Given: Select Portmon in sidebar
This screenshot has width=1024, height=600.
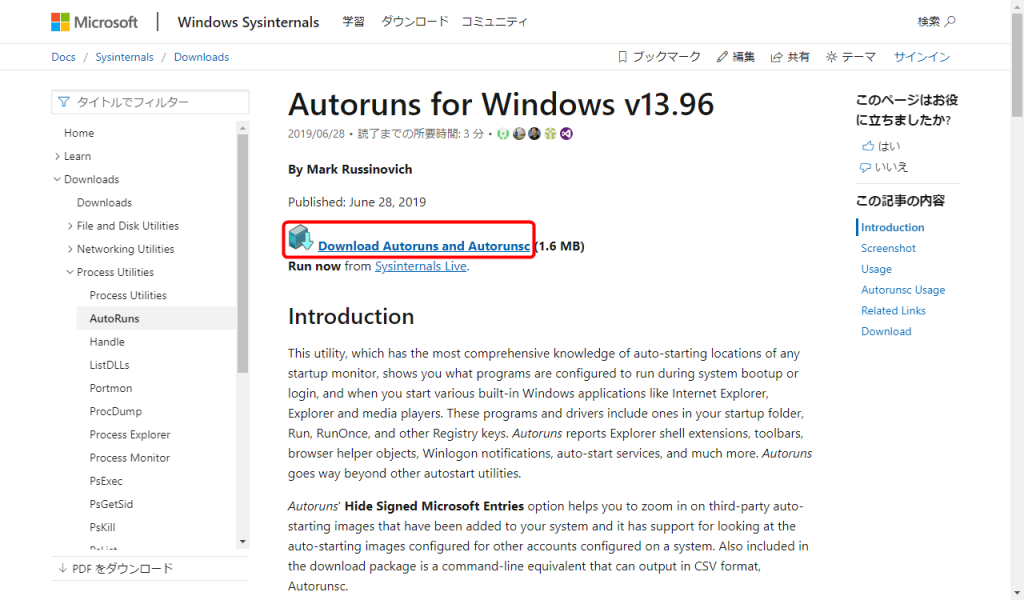Looking at the screenshot, I should 110,388.
